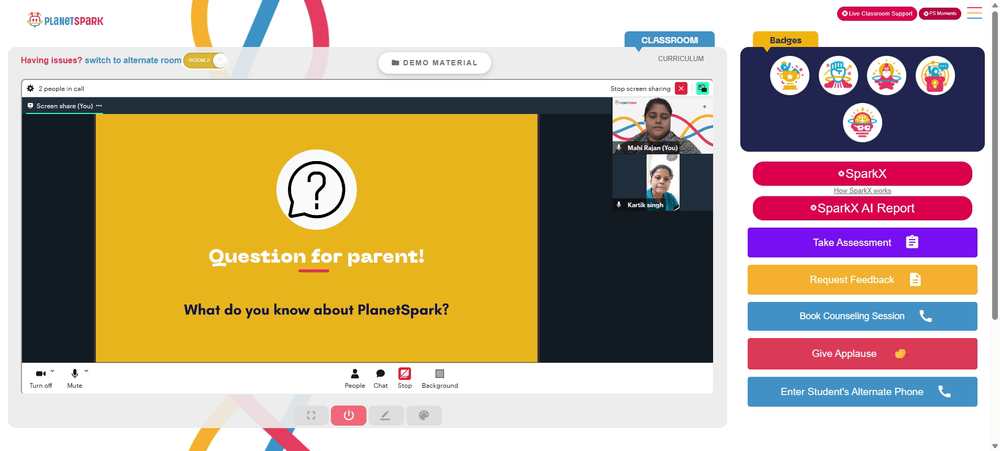
Task: Open call settings gear icon
Action: pos(30,89)
